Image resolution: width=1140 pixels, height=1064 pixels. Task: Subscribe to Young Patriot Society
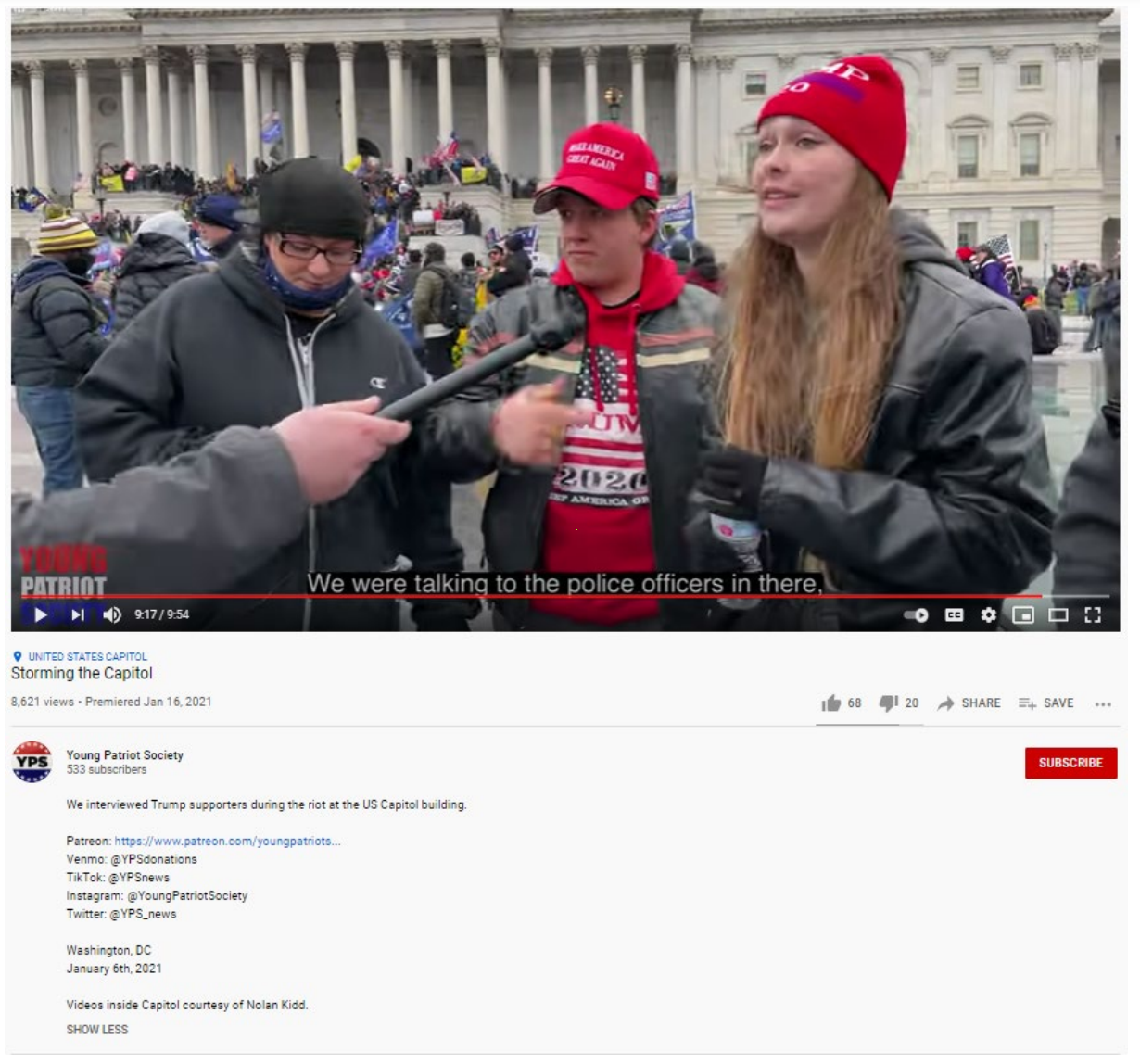(1070, 763)
